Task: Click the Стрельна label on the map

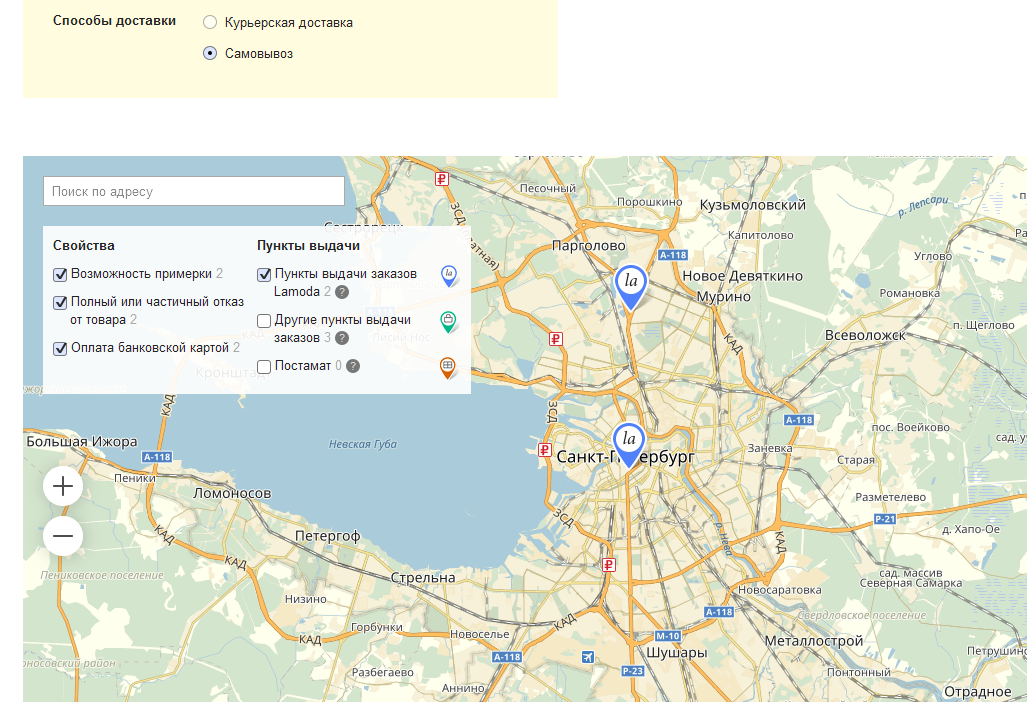Action: pyautogui.click(x=423, y=578)
